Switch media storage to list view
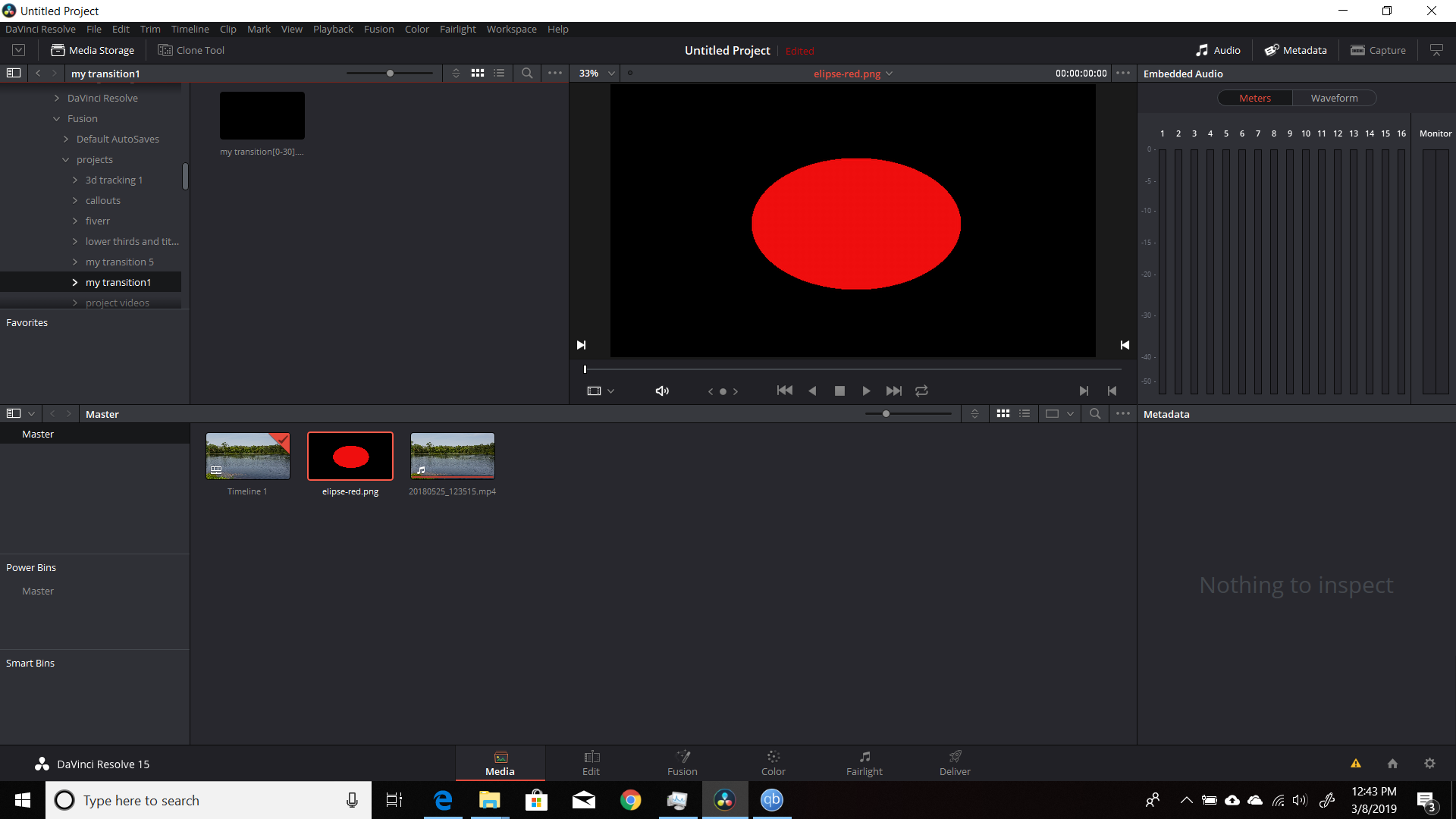 point(499,74)
